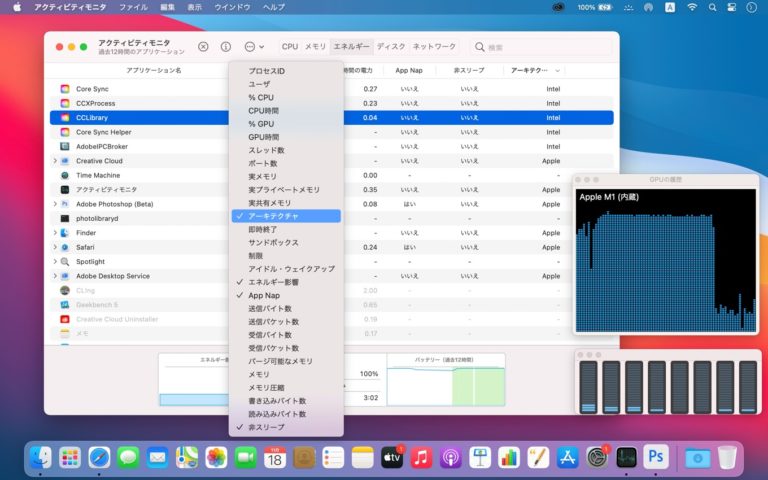Click the stop process (X) toolbar icon

pos(203,47)
